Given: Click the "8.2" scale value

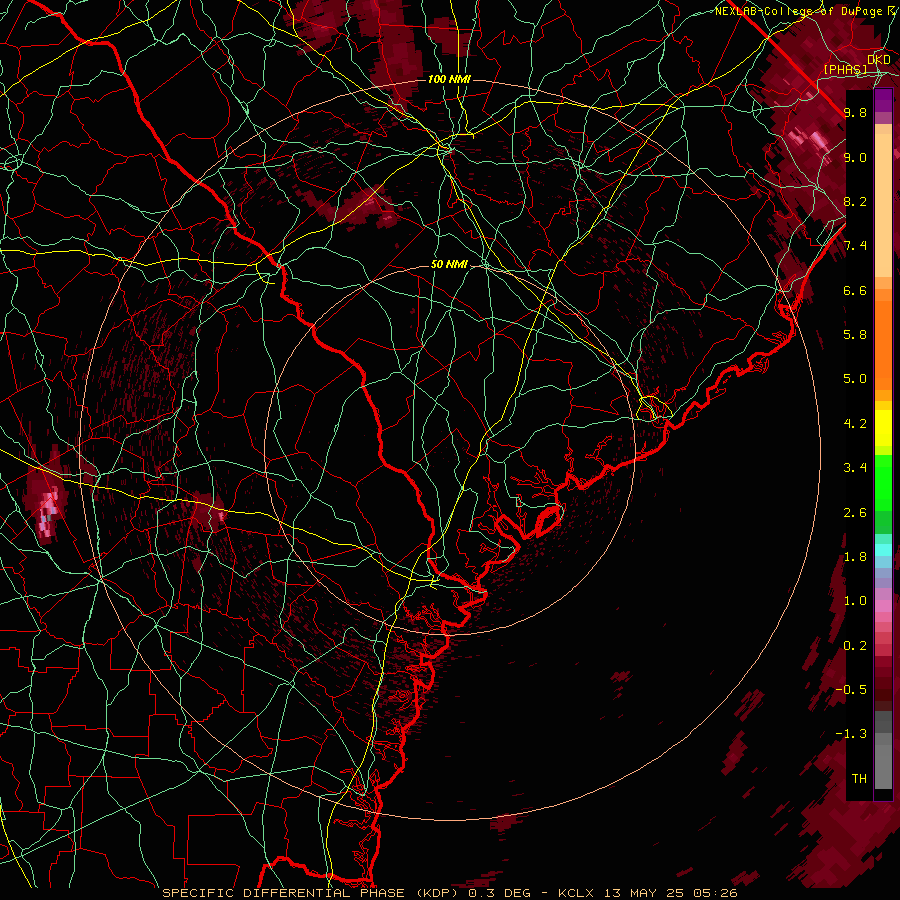Looking at the screenshot, I should [855, 201].
